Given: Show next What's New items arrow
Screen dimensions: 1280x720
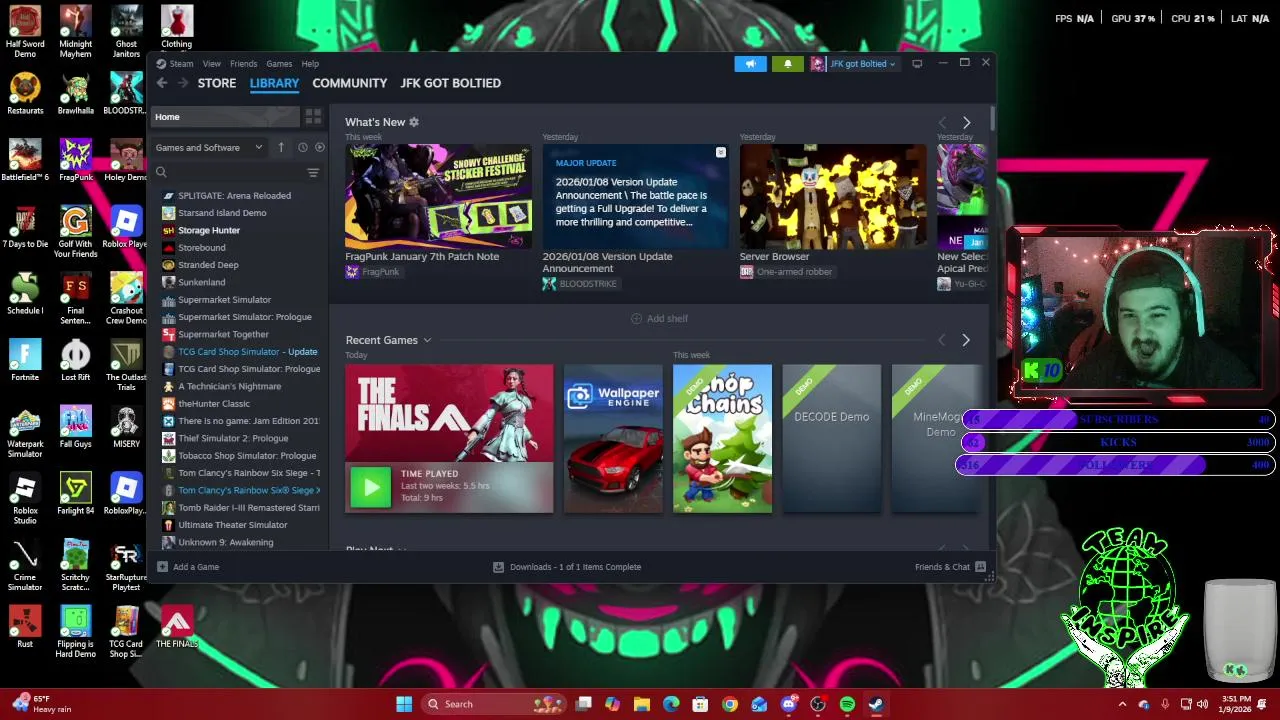Looking at the screenshot, I should (x=966, y=122).
